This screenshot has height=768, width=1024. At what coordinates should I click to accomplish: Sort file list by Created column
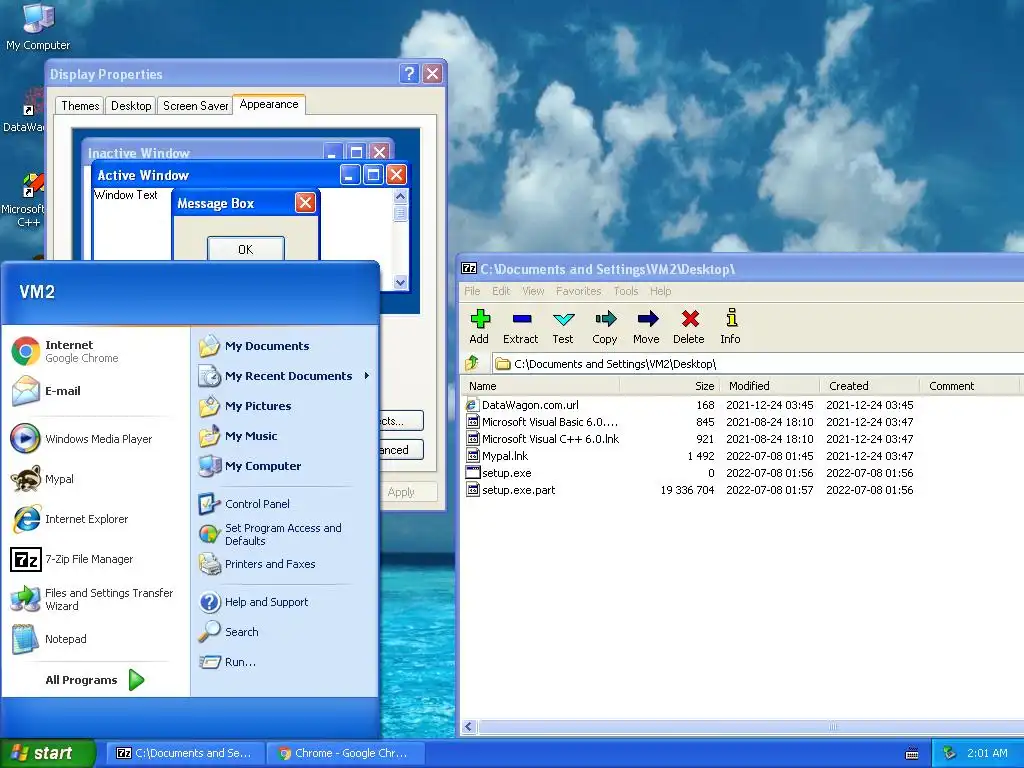tap(869, 386)
